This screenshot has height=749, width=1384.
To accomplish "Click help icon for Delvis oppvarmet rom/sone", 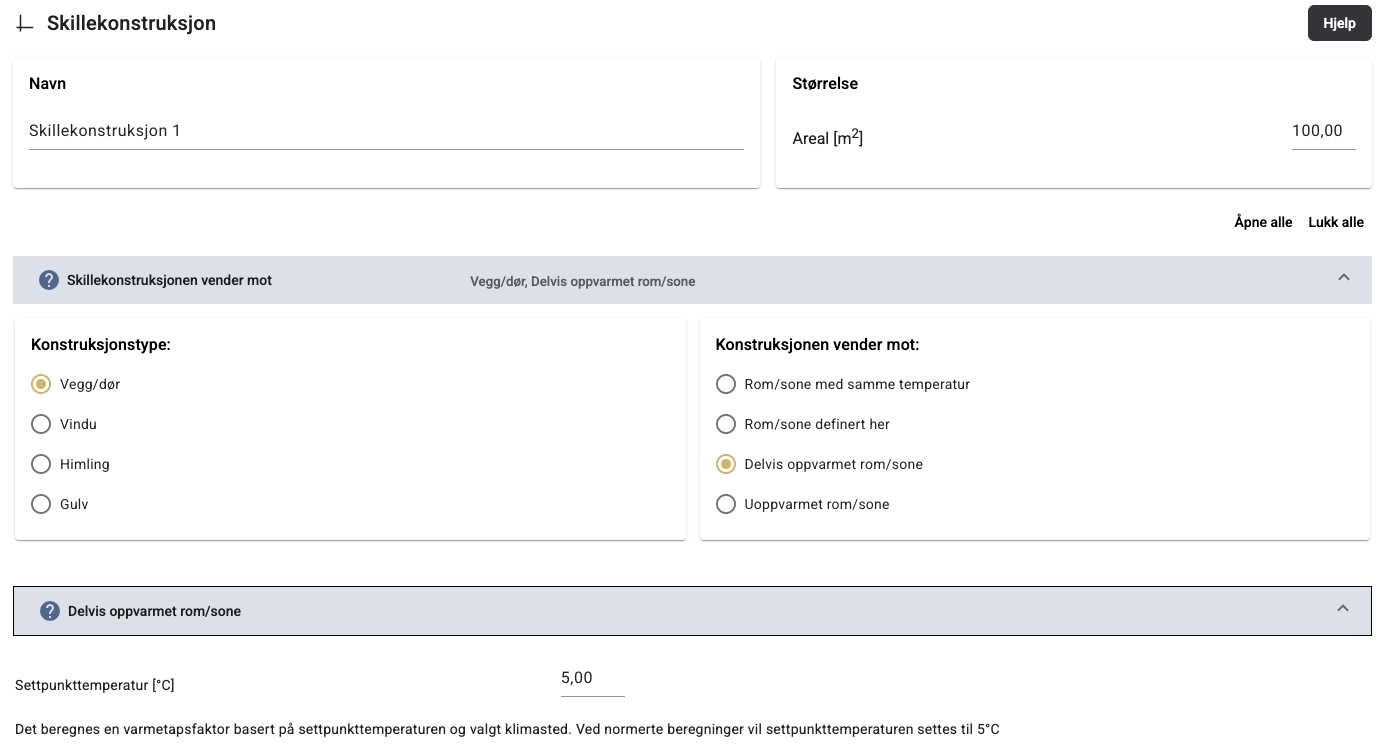I will click(x=50, y=611).
